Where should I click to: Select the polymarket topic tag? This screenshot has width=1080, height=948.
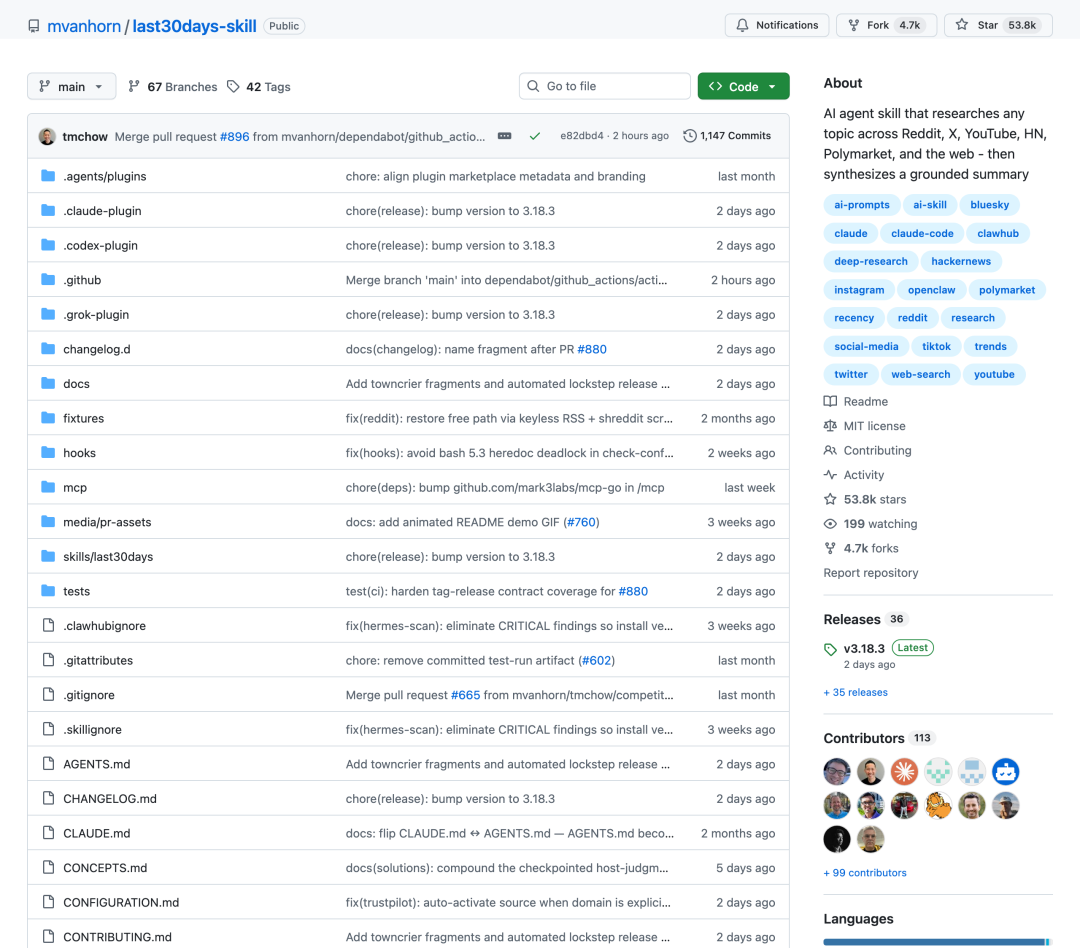[x=1007, y=289]
